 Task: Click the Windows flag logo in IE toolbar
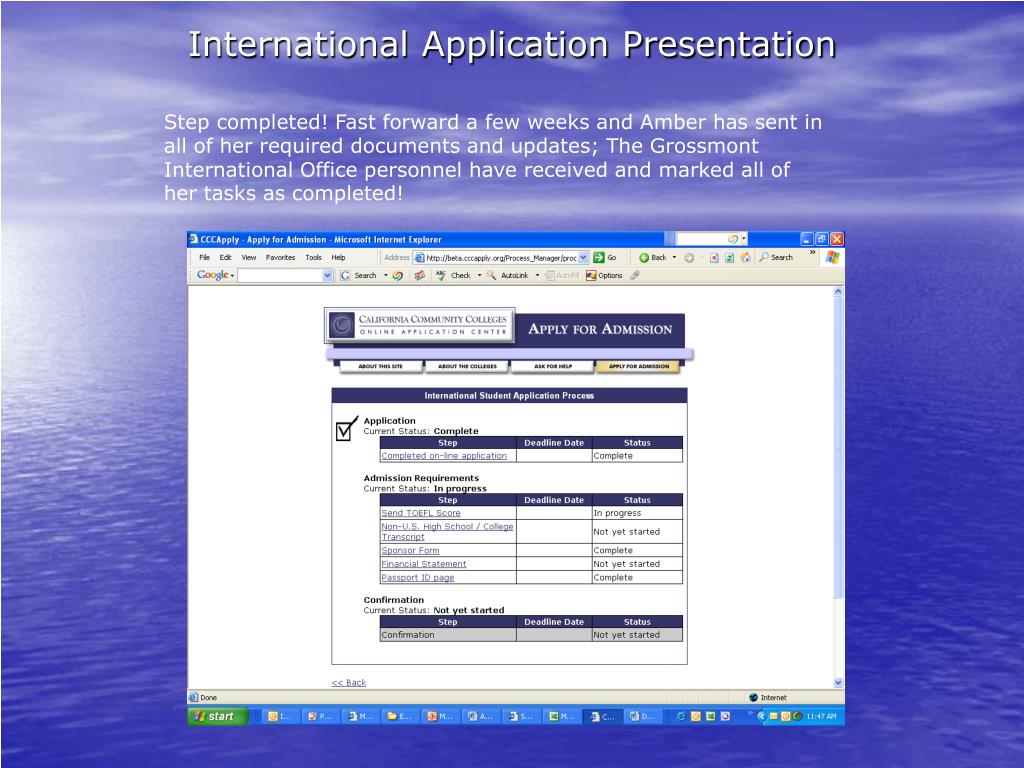point(832,257)
